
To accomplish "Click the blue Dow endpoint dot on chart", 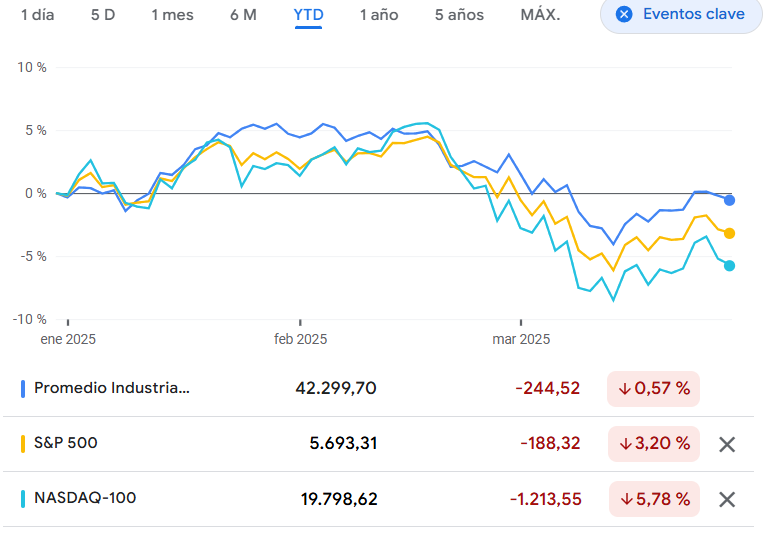I will pos(730,200).
